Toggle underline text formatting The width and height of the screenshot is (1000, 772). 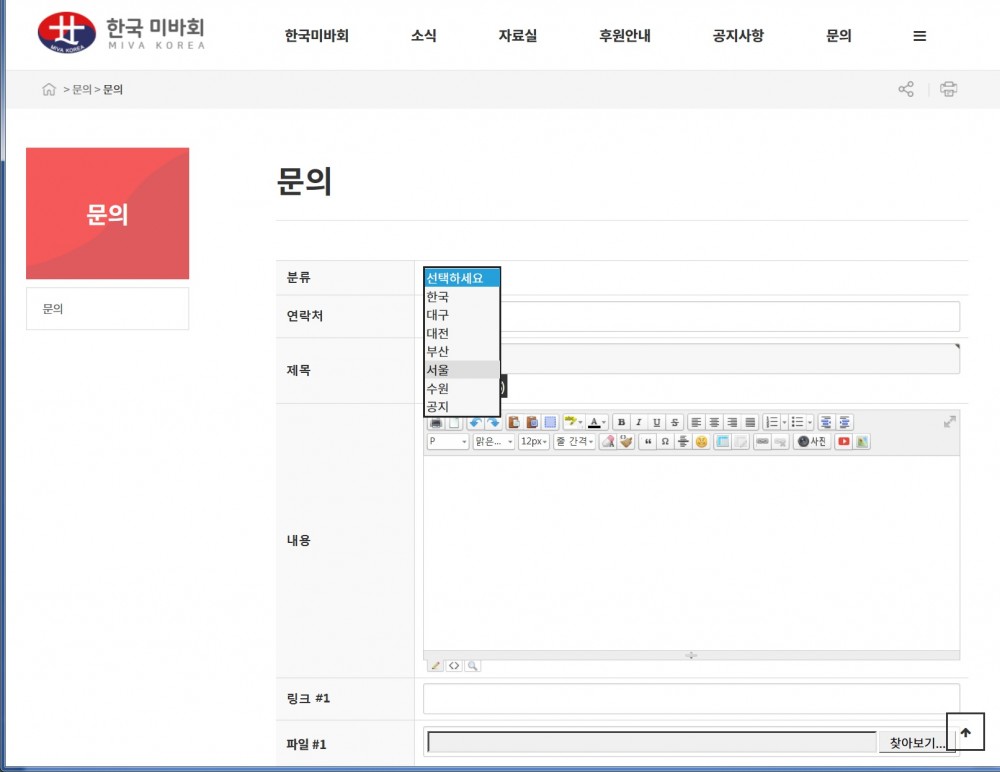pyautogui.click(x=656, y=422)
